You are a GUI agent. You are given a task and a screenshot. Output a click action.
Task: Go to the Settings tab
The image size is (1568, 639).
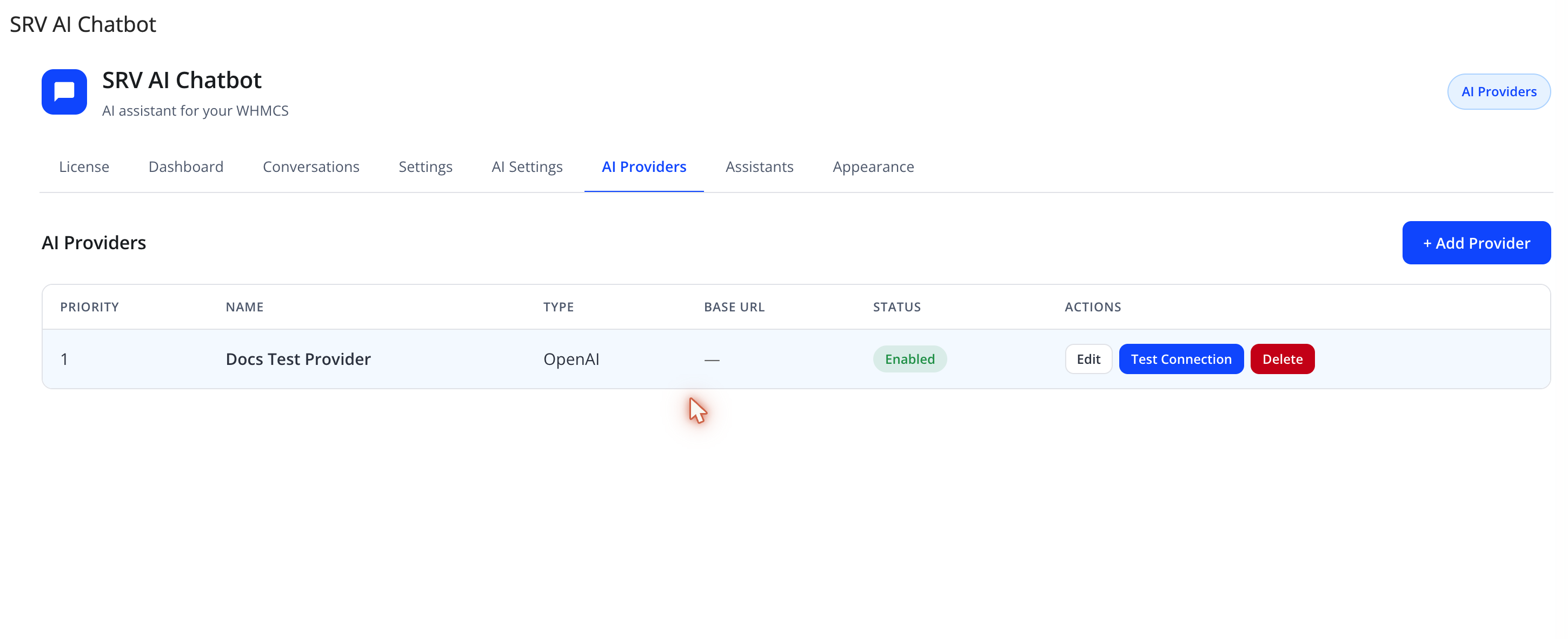coord(426,167)
